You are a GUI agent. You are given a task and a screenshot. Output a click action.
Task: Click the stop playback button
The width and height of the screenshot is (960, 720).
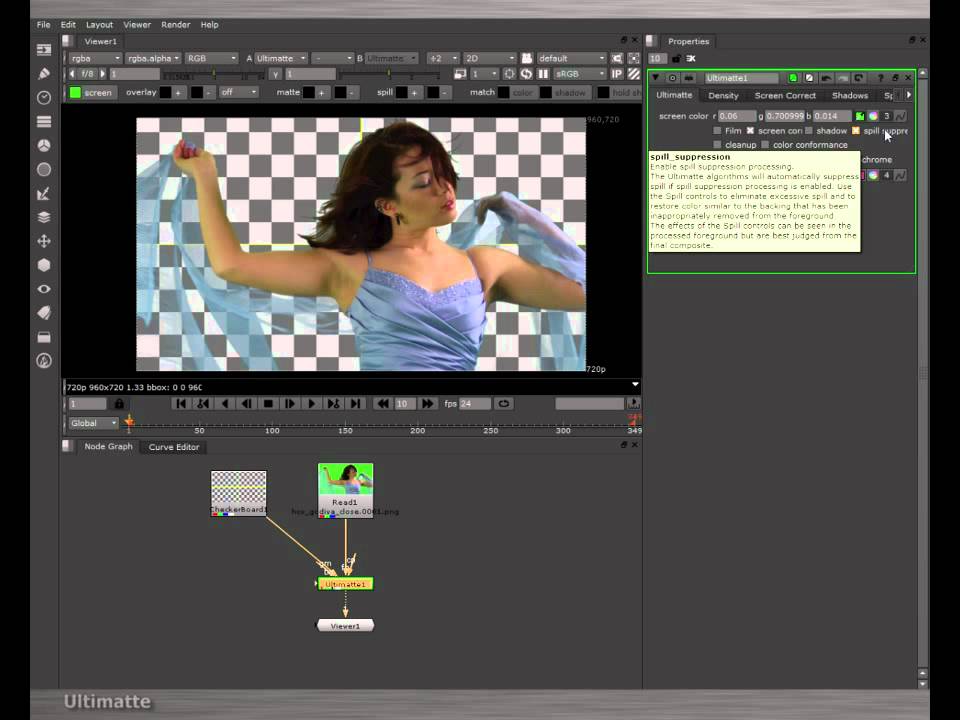[268, 403]
